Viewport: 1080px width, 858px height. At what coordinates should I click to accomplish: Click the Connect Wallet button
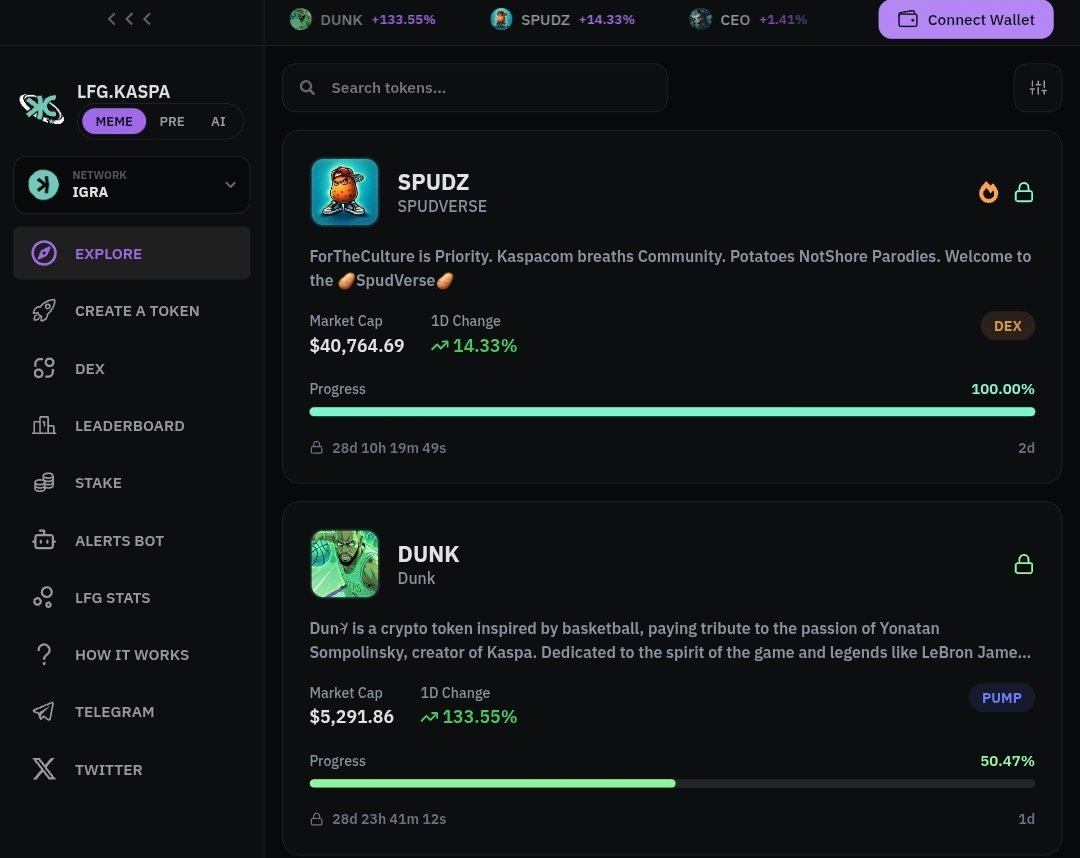point(966,19)
